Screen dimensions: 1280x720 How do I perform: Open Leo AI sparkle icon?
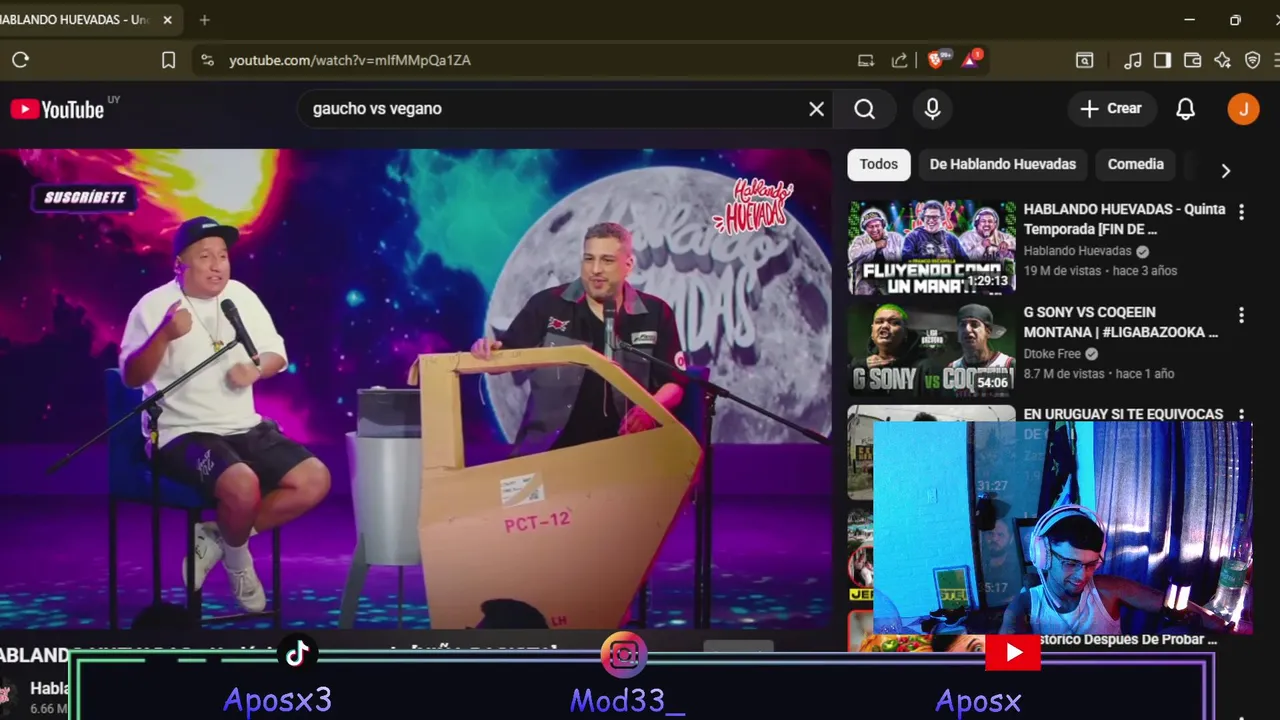point(1222,60)
